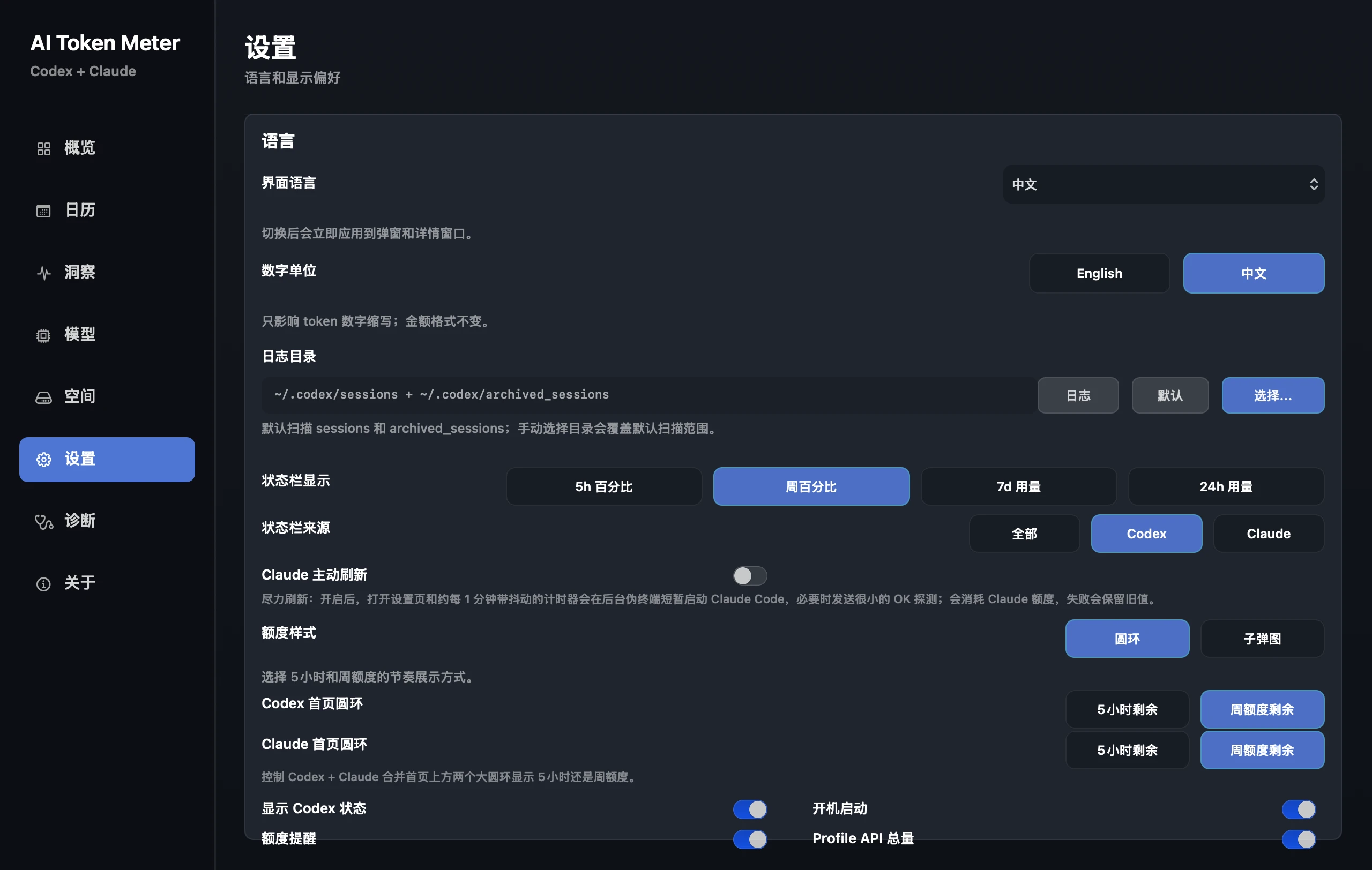This screenshot has height=870, width=1372.
Task: Click the log directory path field
Action: (649, 395)
